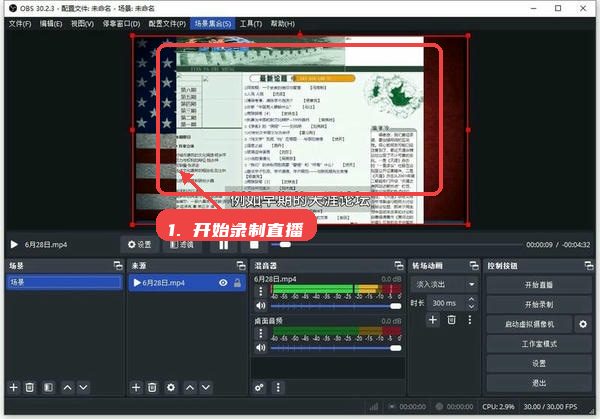This screenshot has height=419, width=600.
Task: Click the CPU: 2.9% status text
Action: pos(498,406)
